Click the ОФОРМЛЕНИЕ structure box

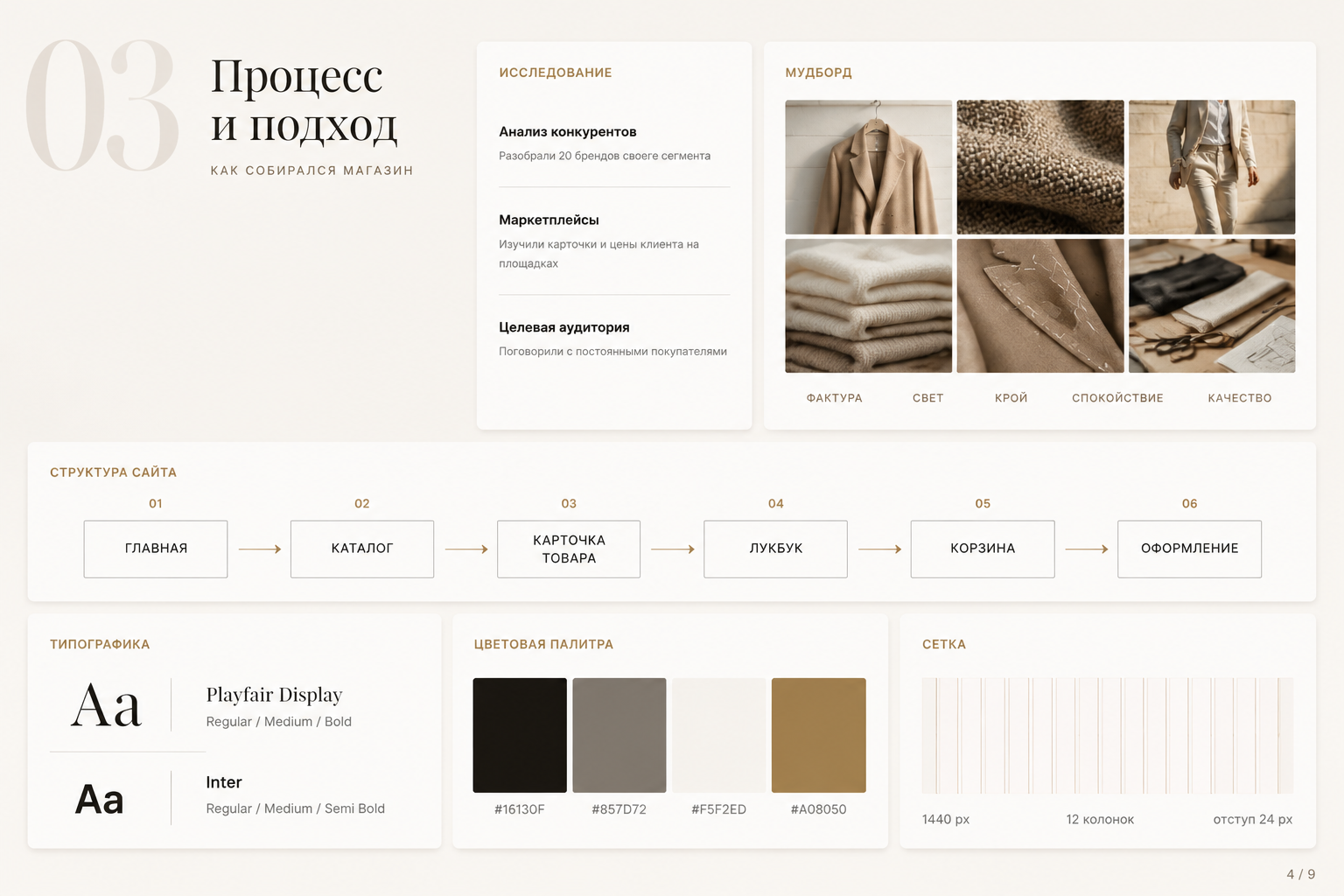(1189, 549)
